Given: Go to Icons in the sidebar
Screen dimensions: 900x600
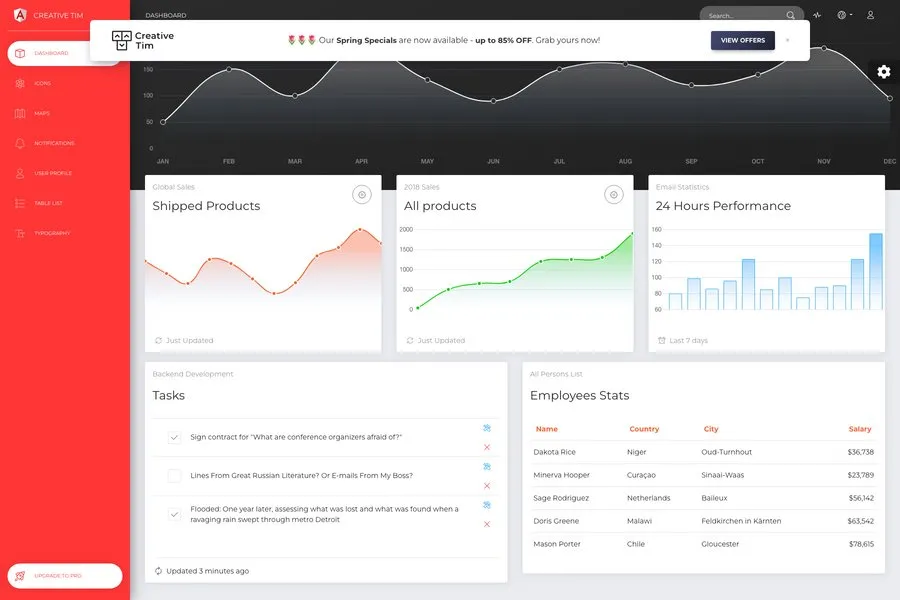Looking at the screenshot, I should pyautogui.click(x=42, y=83).
